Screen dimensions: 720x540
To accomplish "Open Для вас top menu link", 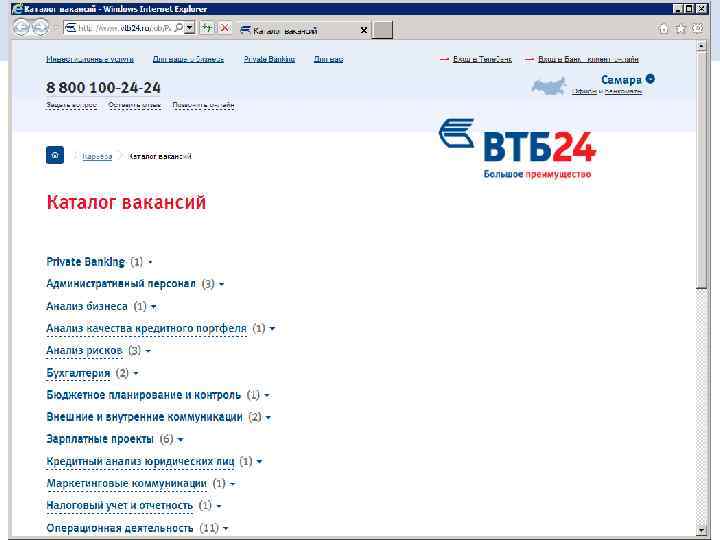I will 328,59.
